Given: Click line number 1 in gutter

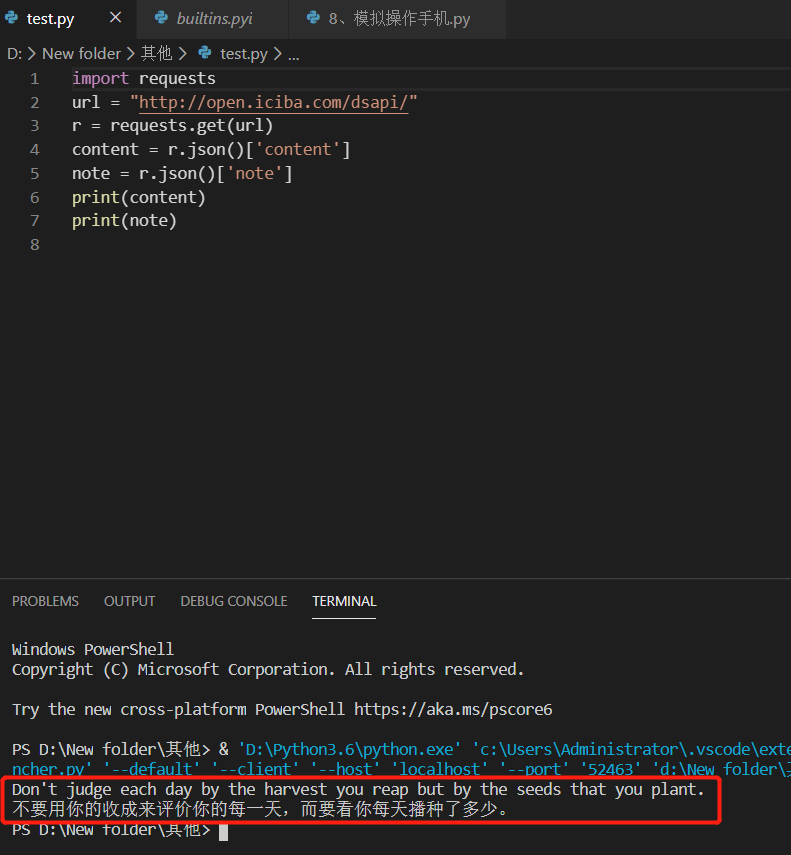Looking at the screenshot, I should click(x=34, y=79).
